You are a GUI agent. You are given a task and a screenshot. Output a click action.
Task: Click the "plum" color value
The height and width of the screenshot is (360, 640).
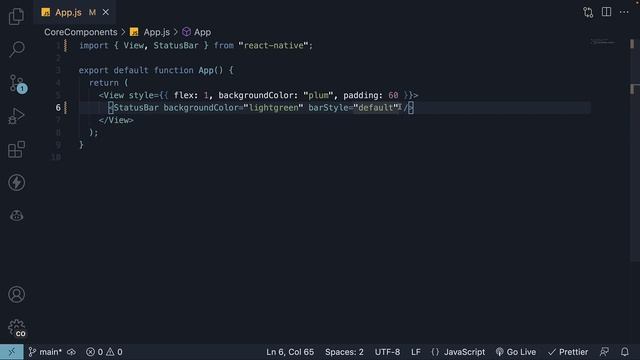(x=318, y=95)
